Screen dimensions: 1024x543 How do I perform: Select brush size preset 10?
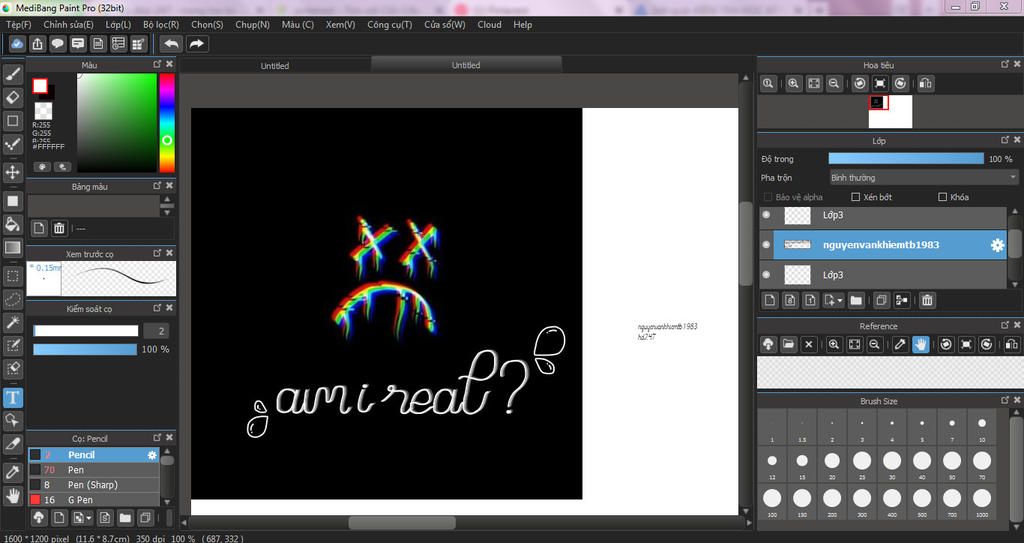tap(982, 427)
